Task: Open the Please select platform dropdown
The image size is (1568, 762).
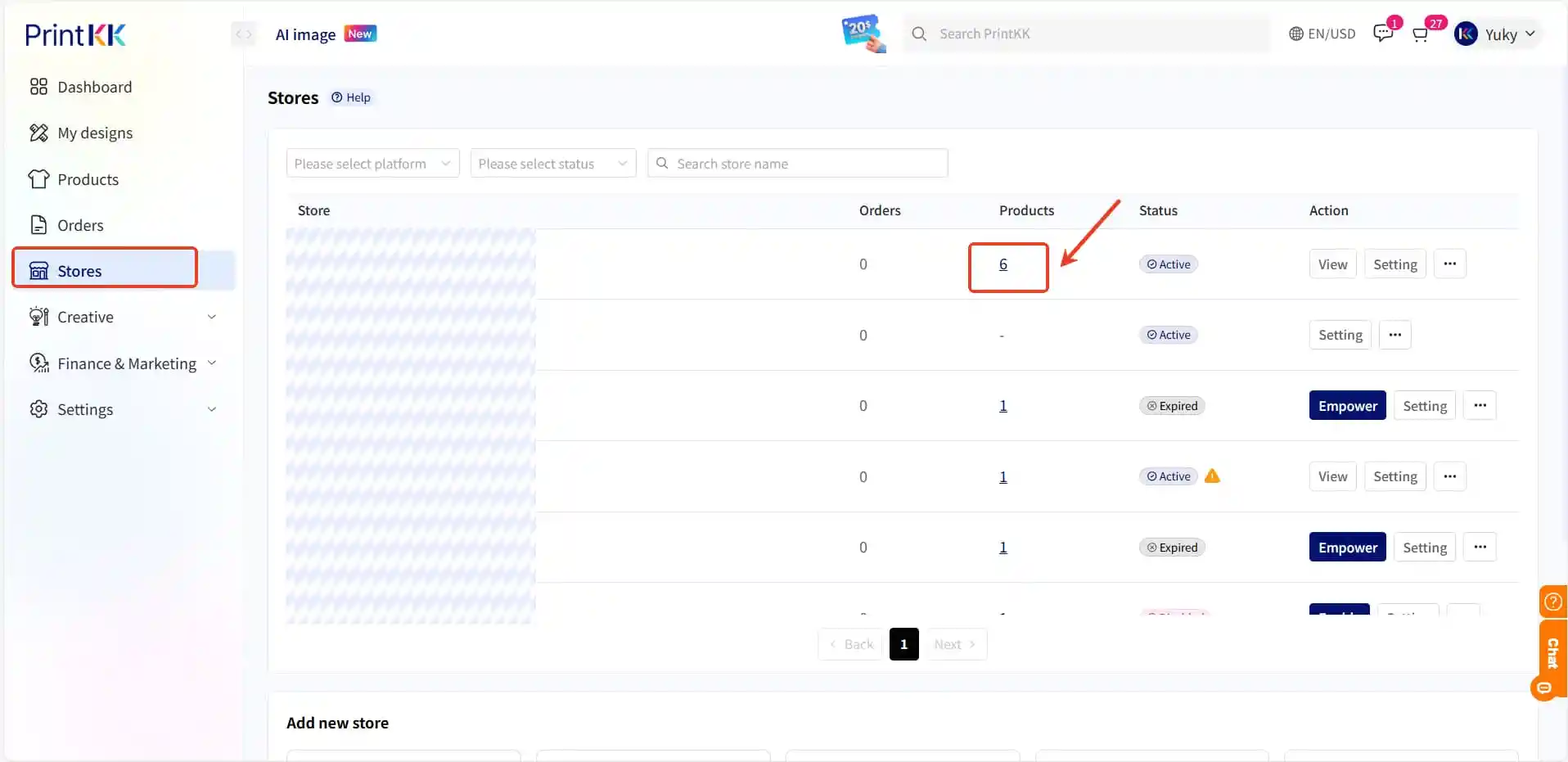Action: click(x=372, y=163)
